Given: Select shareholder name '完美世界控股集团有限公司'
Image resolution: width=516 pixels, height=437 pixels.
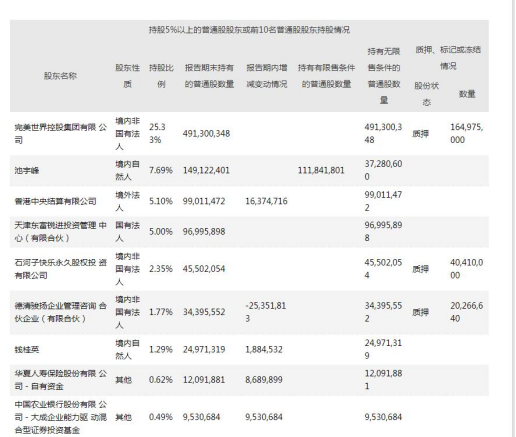Looking at the screenshot, I should [x=60, y=133].
